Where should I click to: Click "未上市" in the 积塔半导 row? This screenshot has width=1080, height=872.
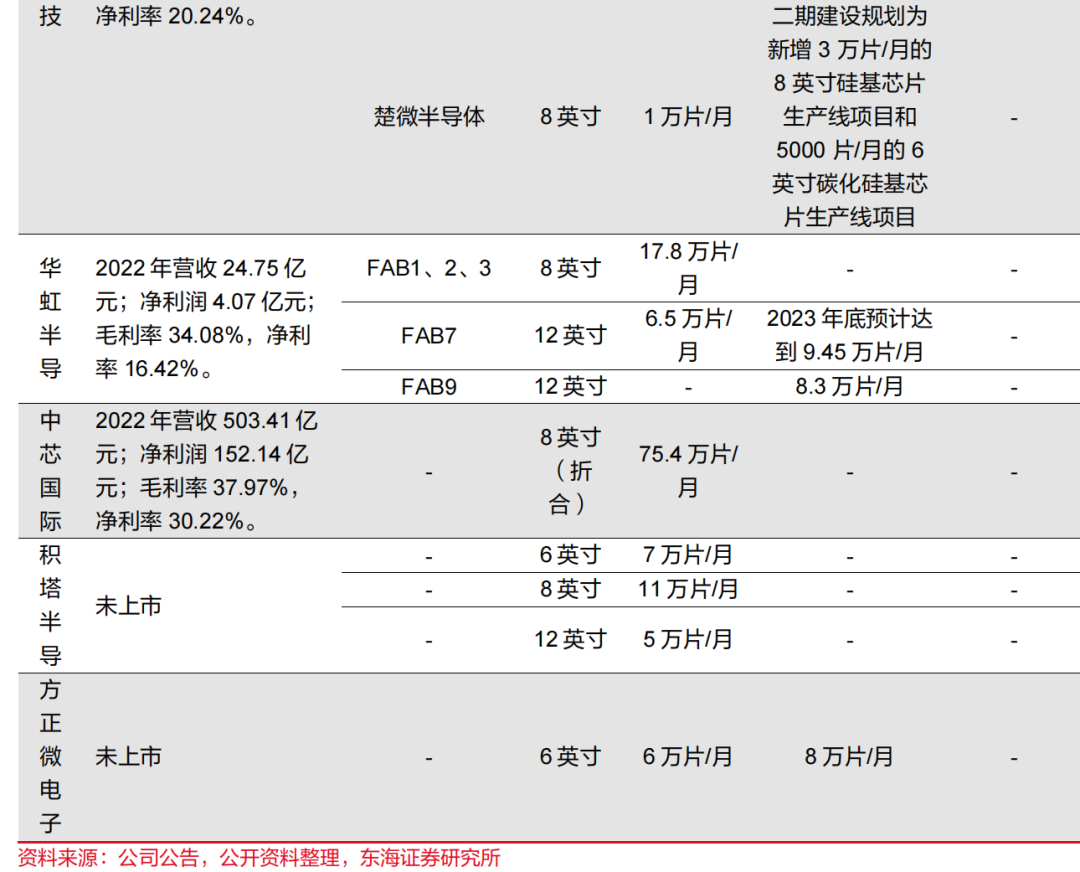pos(128,606)
